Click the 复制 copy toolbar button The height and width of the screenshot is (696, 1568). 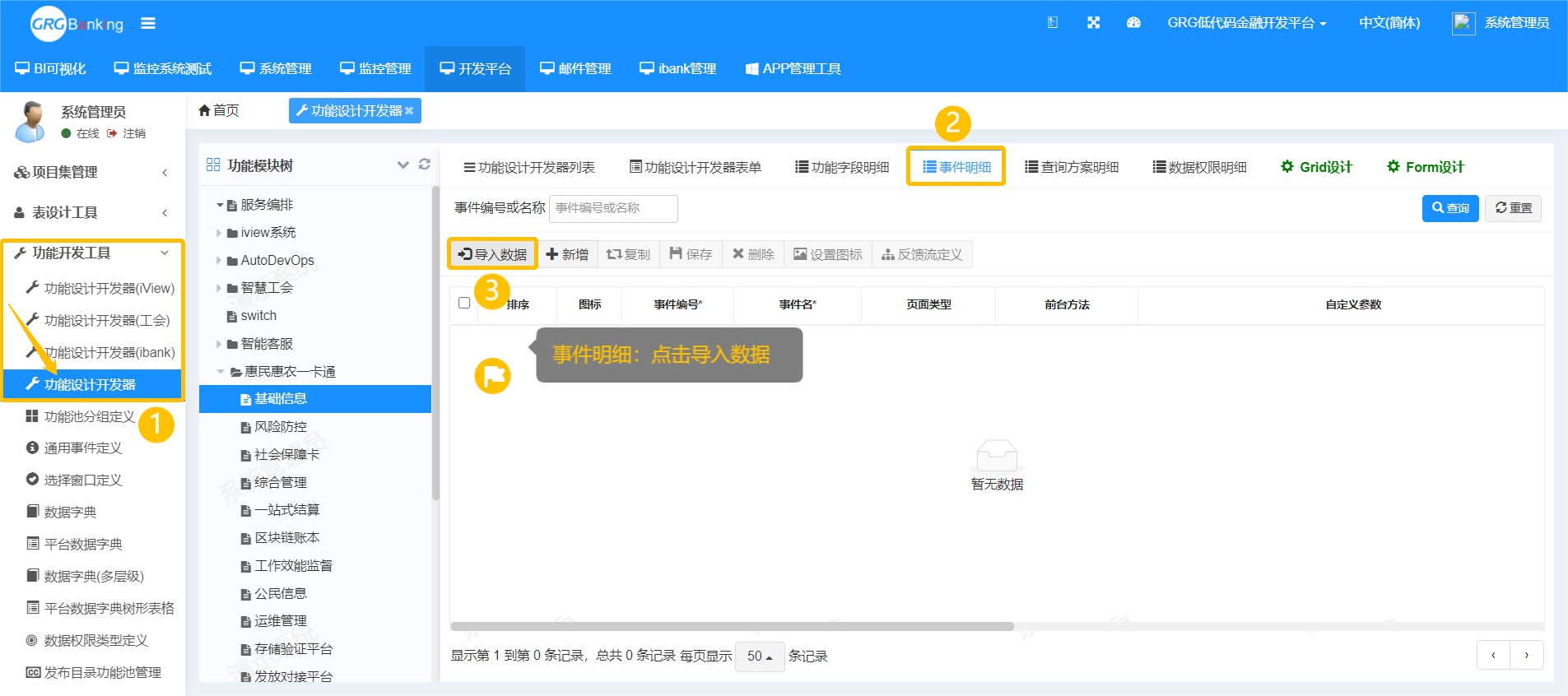(x=628, y=254)
